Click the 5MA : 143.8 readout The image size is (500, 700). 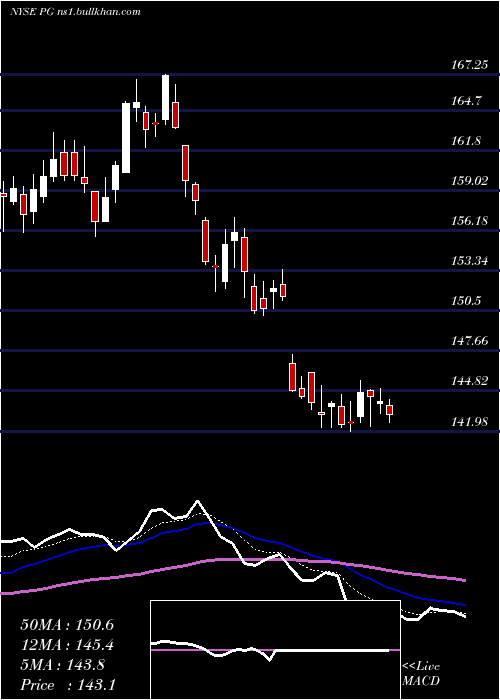(62, 665)
